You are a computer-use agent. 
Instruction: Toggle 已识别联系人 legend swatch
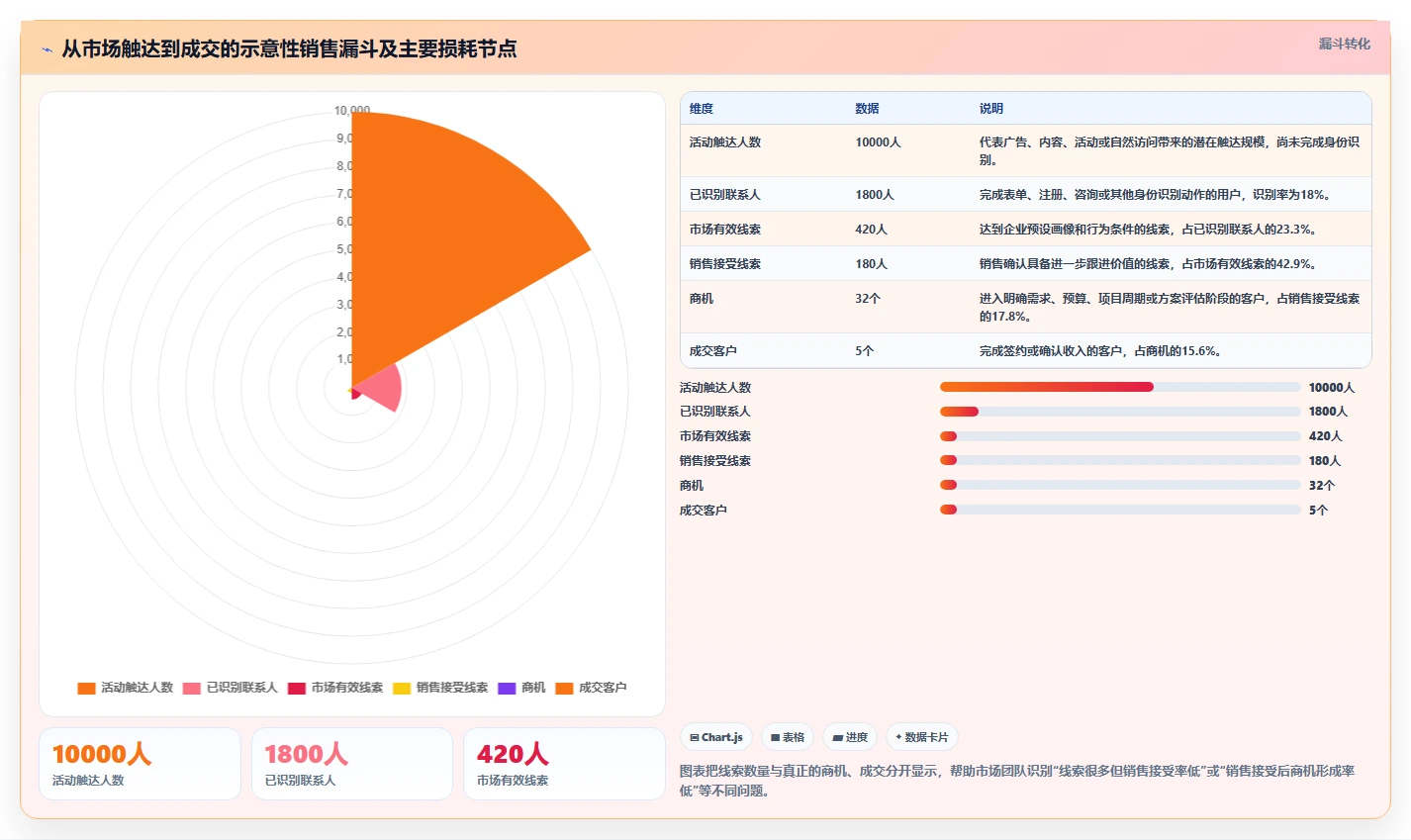coord(192,688)
